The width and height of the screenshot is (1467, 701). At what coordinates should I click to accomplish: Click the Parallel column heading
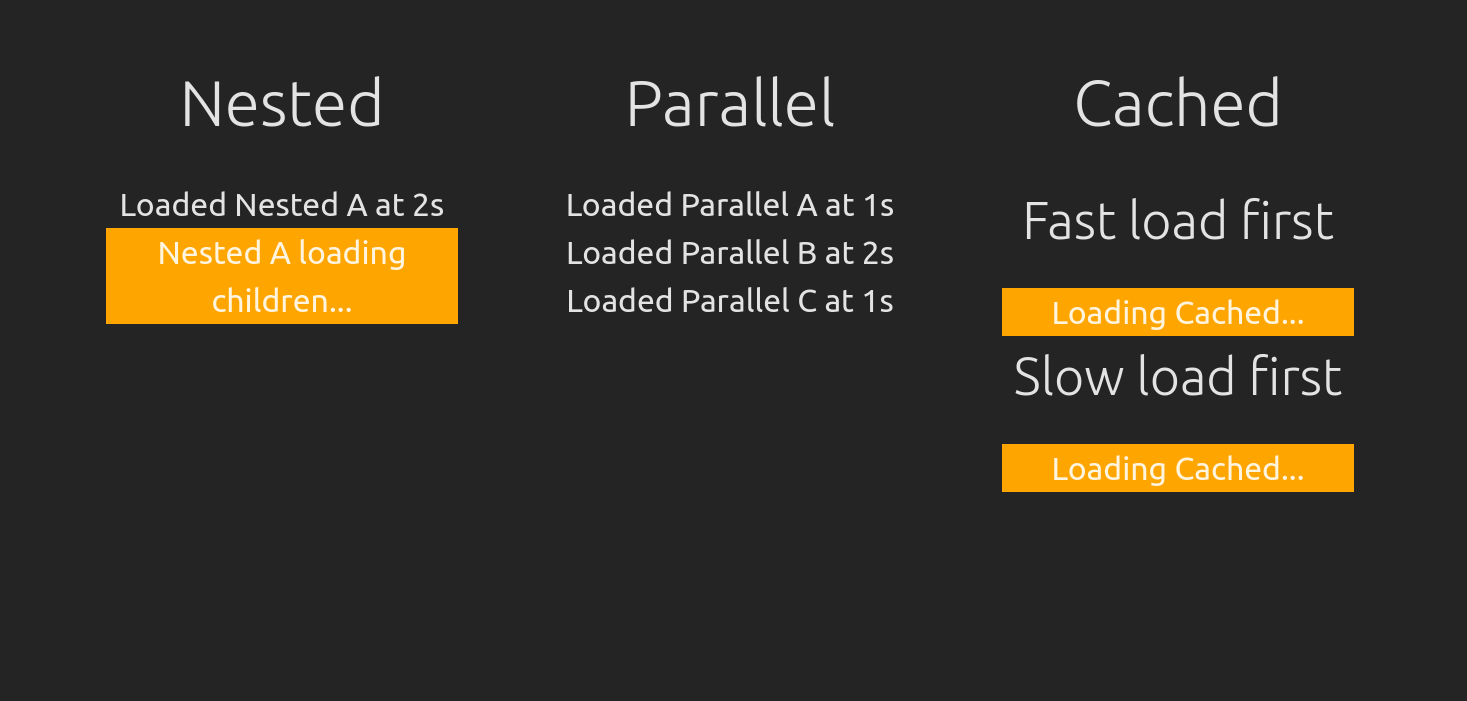tap(730, 104)
